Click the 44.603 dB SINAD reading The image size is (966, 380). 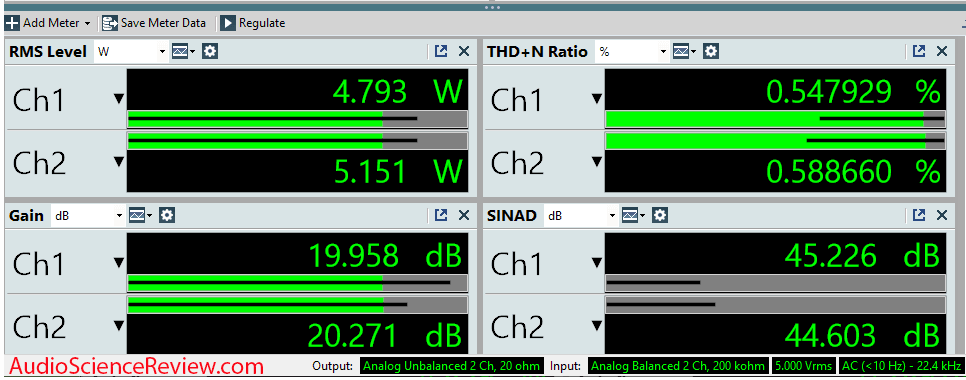pos(862,336)
